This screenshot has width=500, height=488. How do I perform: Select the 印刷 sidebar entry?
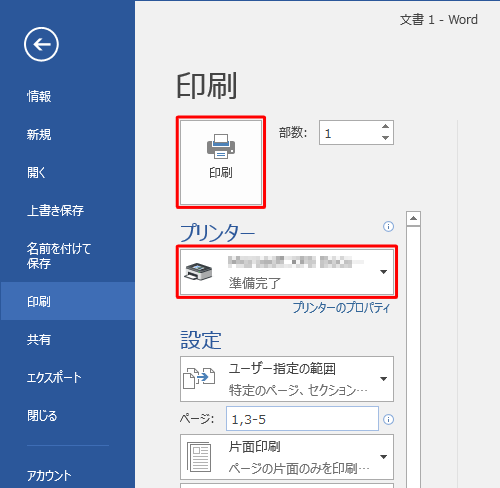tap(67, 301)
